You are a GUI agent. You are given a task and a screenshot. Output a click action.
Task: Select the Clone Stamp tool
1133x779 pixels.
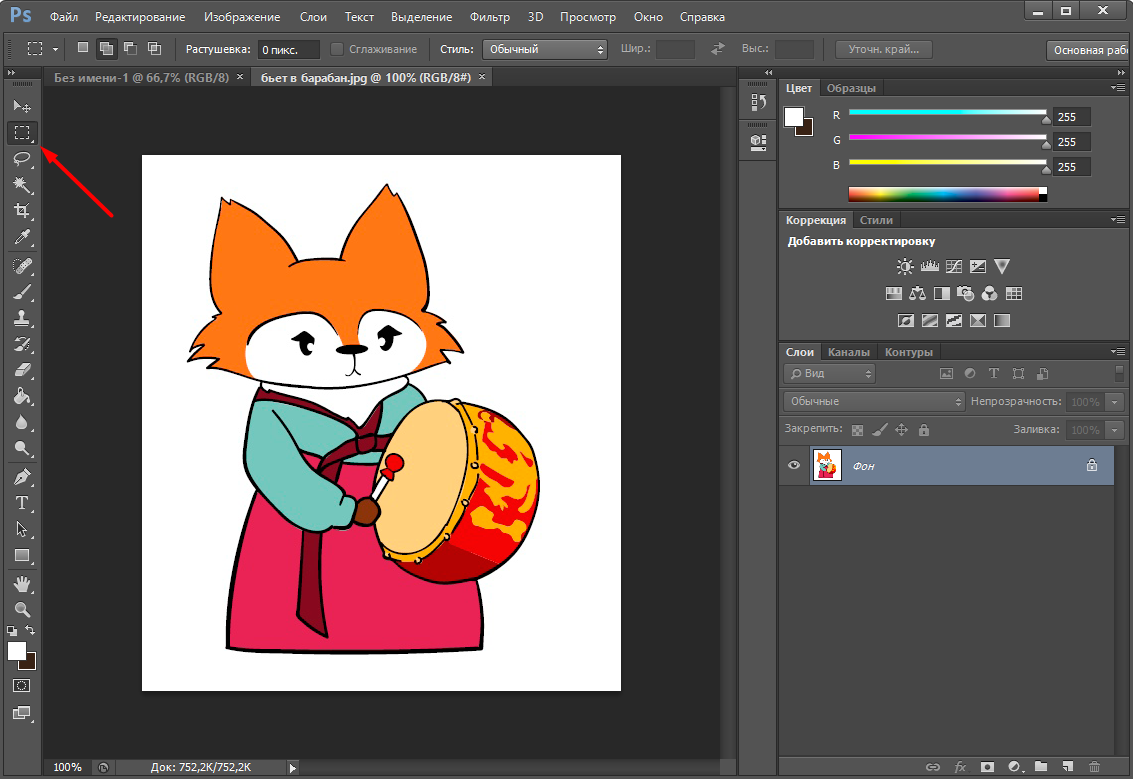22,318
